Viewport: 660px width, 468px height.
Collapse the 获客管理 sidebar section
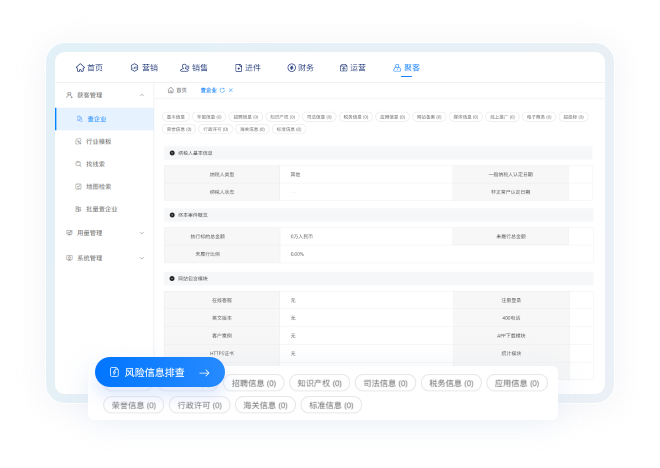click(142, 95)
